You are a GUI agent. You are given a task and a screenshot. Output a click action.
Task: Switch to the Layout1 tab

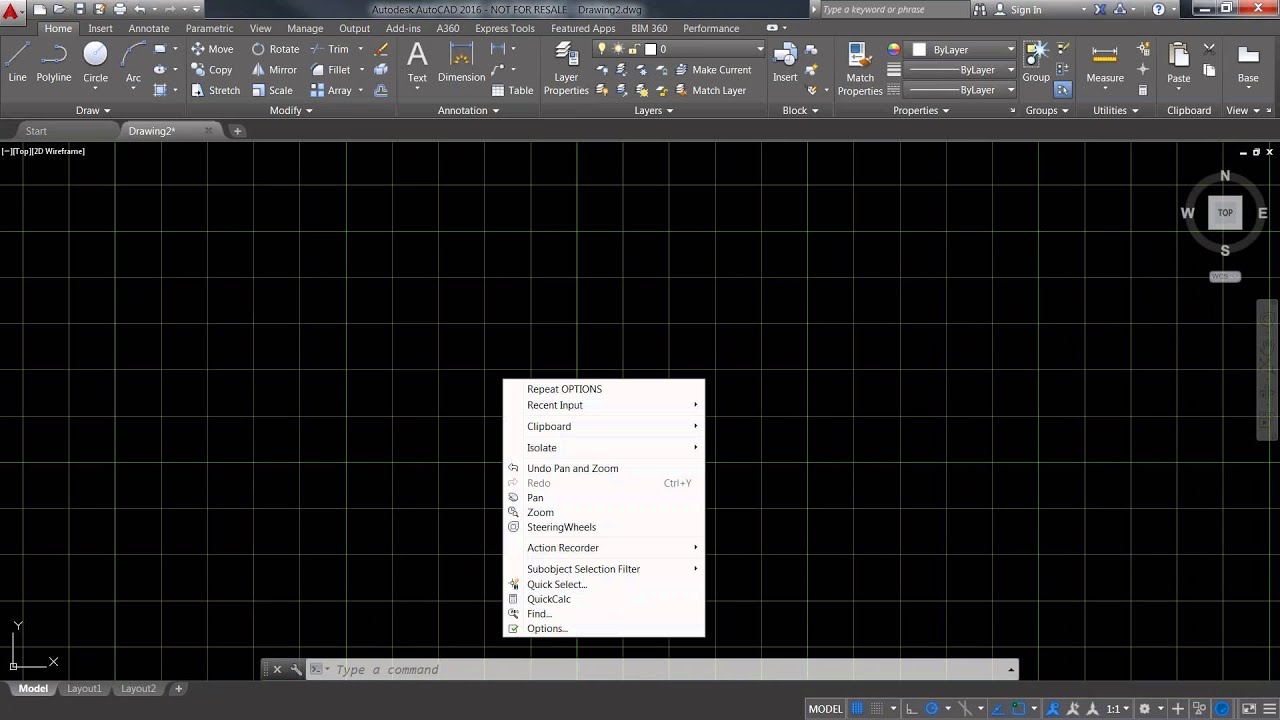point(84,688)
